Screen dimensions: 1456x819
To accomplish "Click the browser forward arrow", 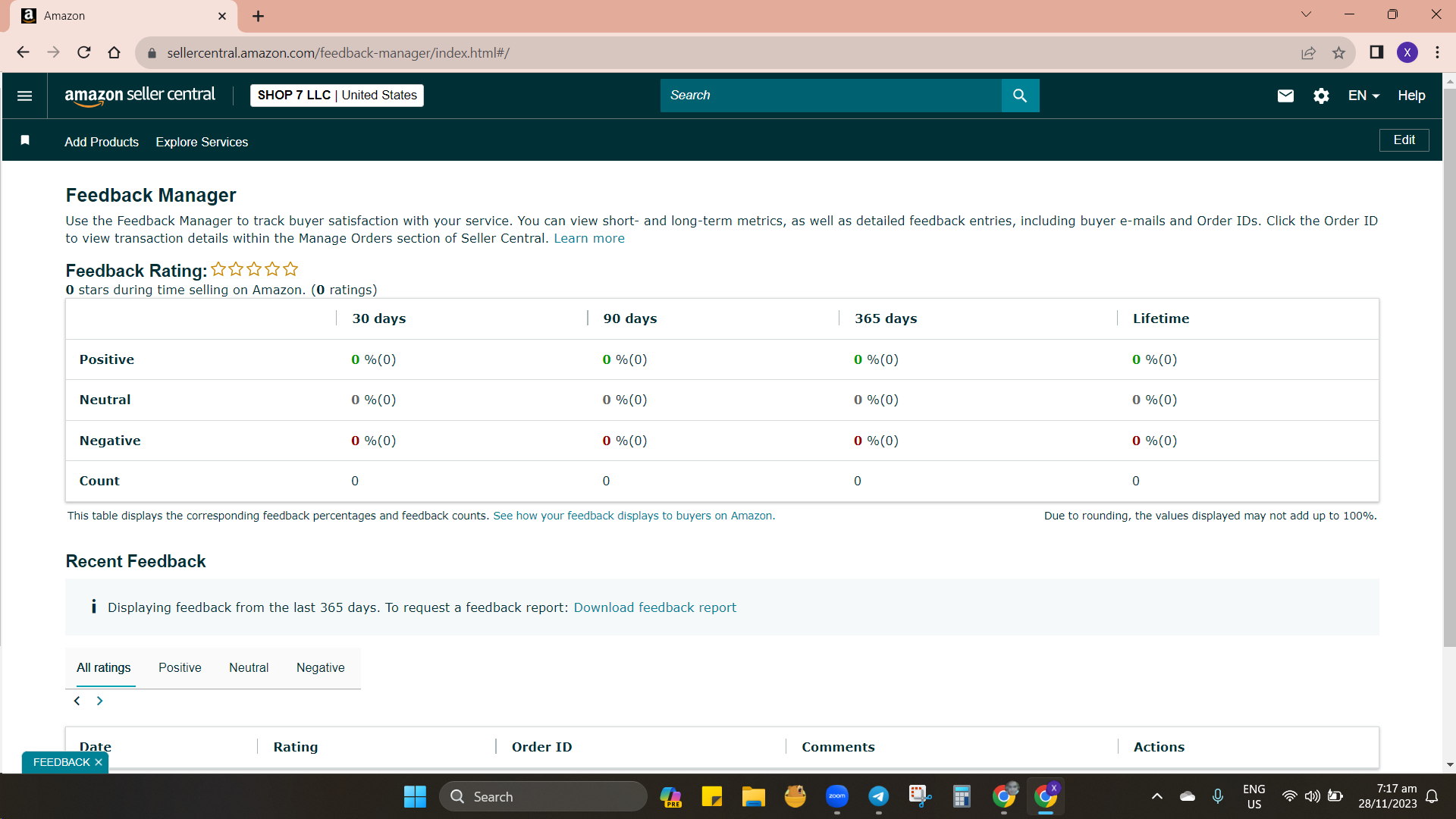I will tap(53, 52).
